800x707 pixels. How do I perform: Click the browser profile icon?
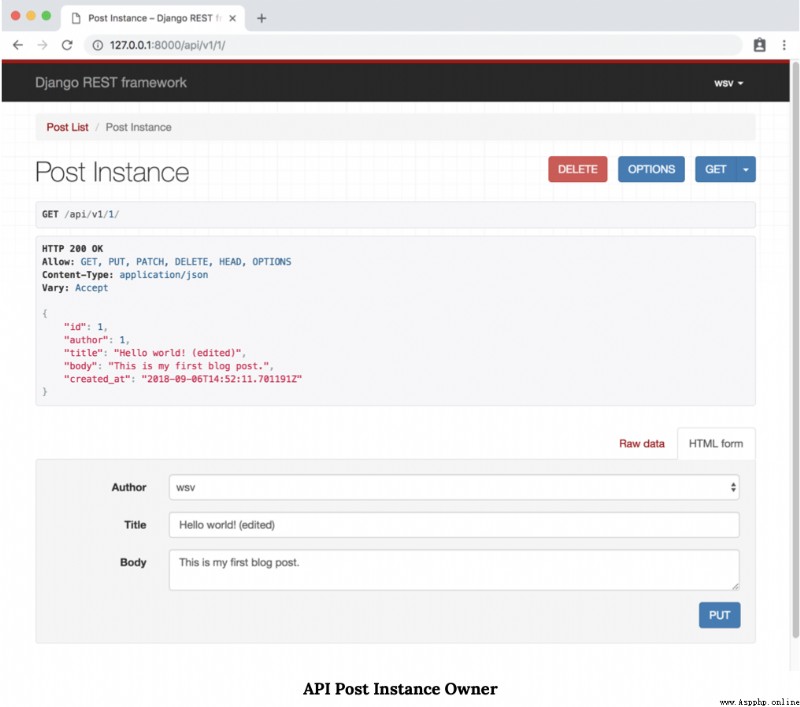coord(759,45)
